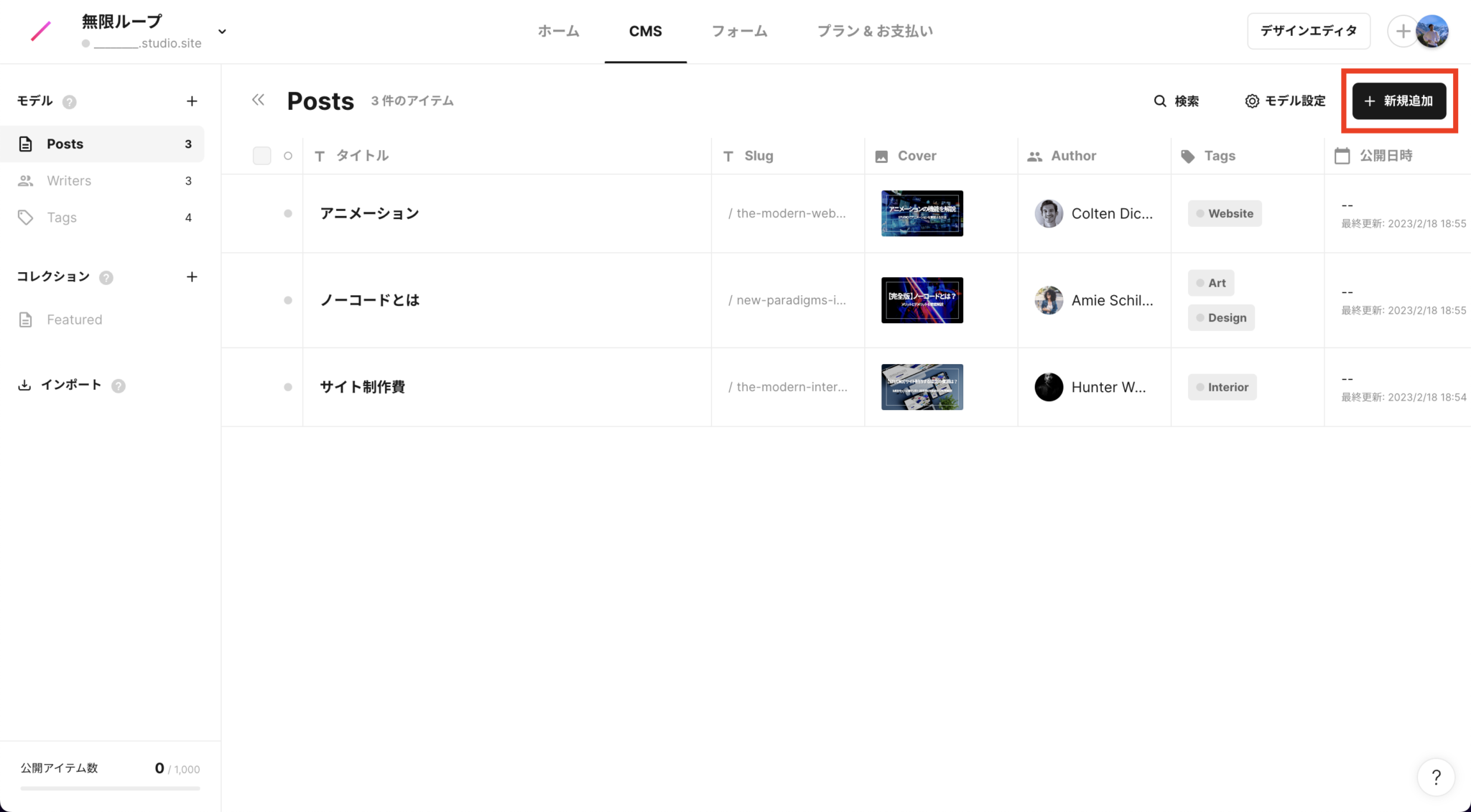1471x812 pixels.
Task: Open the Website tag on first post
Action: coord(1224,213)
